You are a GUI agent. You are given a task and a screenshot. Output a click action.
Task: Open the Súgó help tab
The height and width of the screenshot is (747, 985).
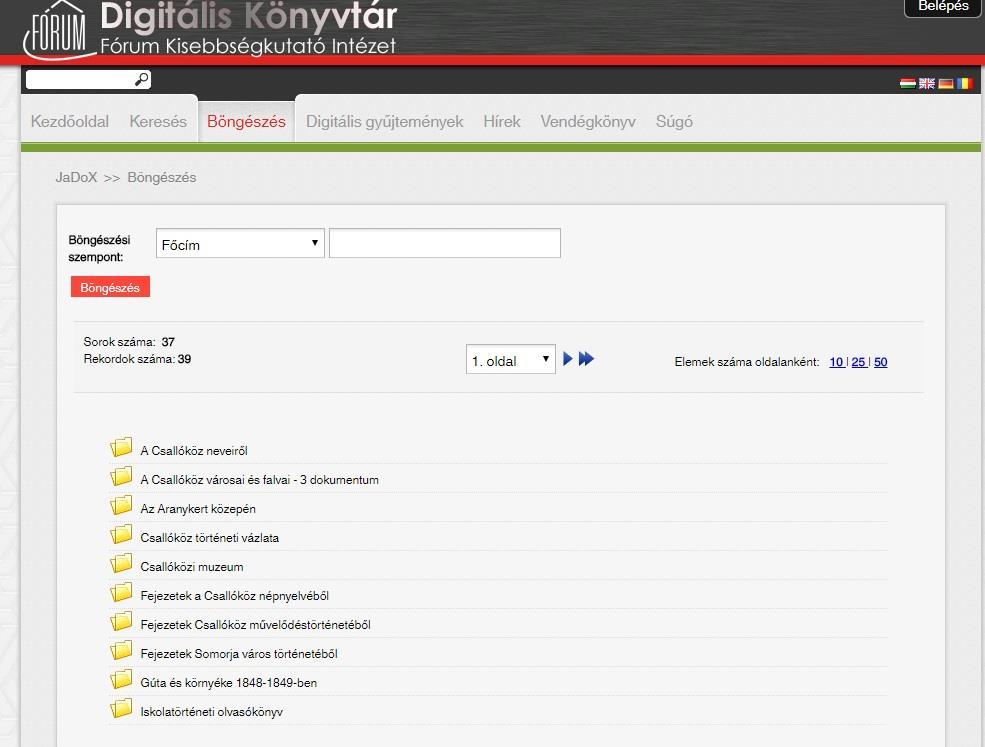tap(674, 121)
